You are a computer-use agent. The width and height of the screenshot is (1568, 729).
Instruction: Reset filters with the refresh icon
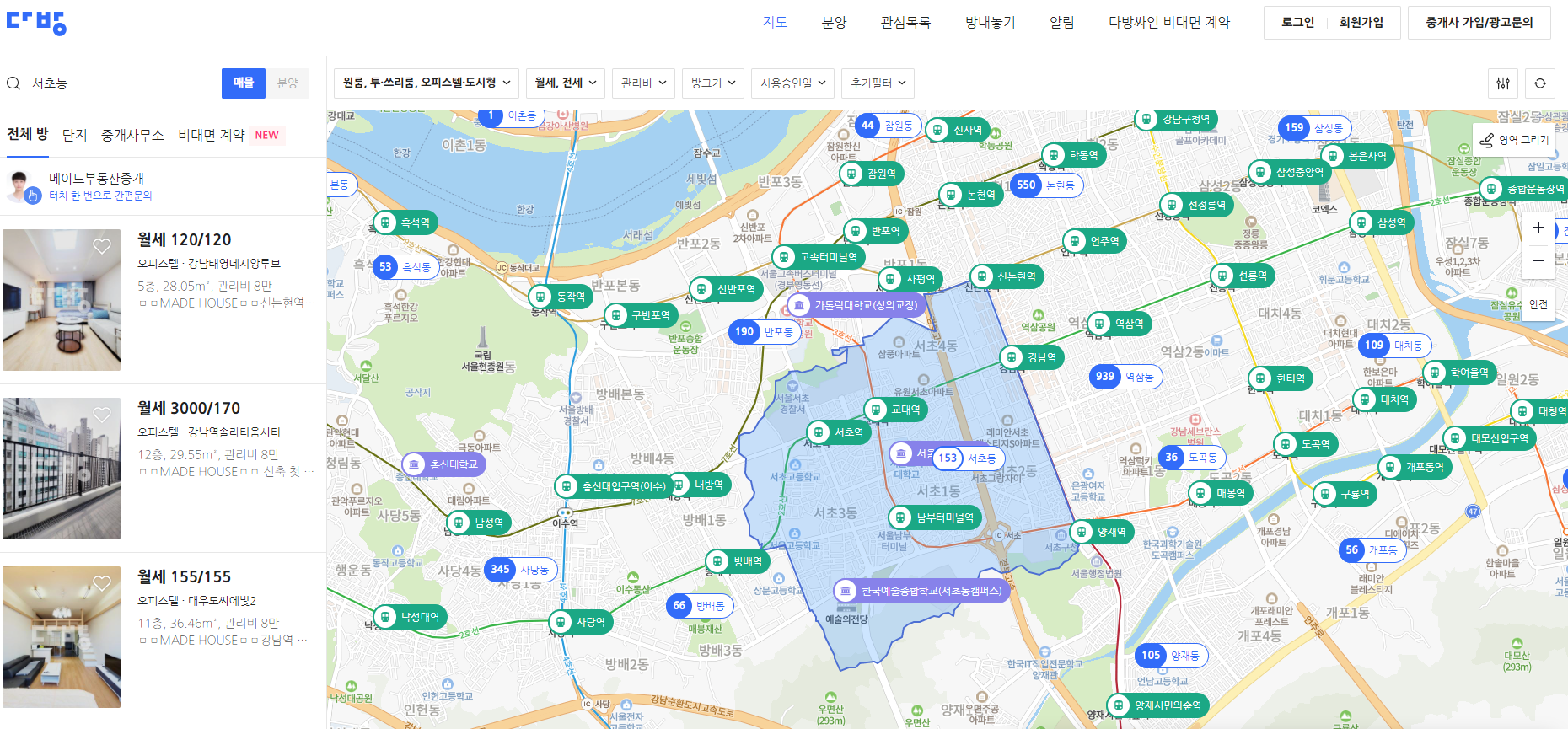[1540, 83]
